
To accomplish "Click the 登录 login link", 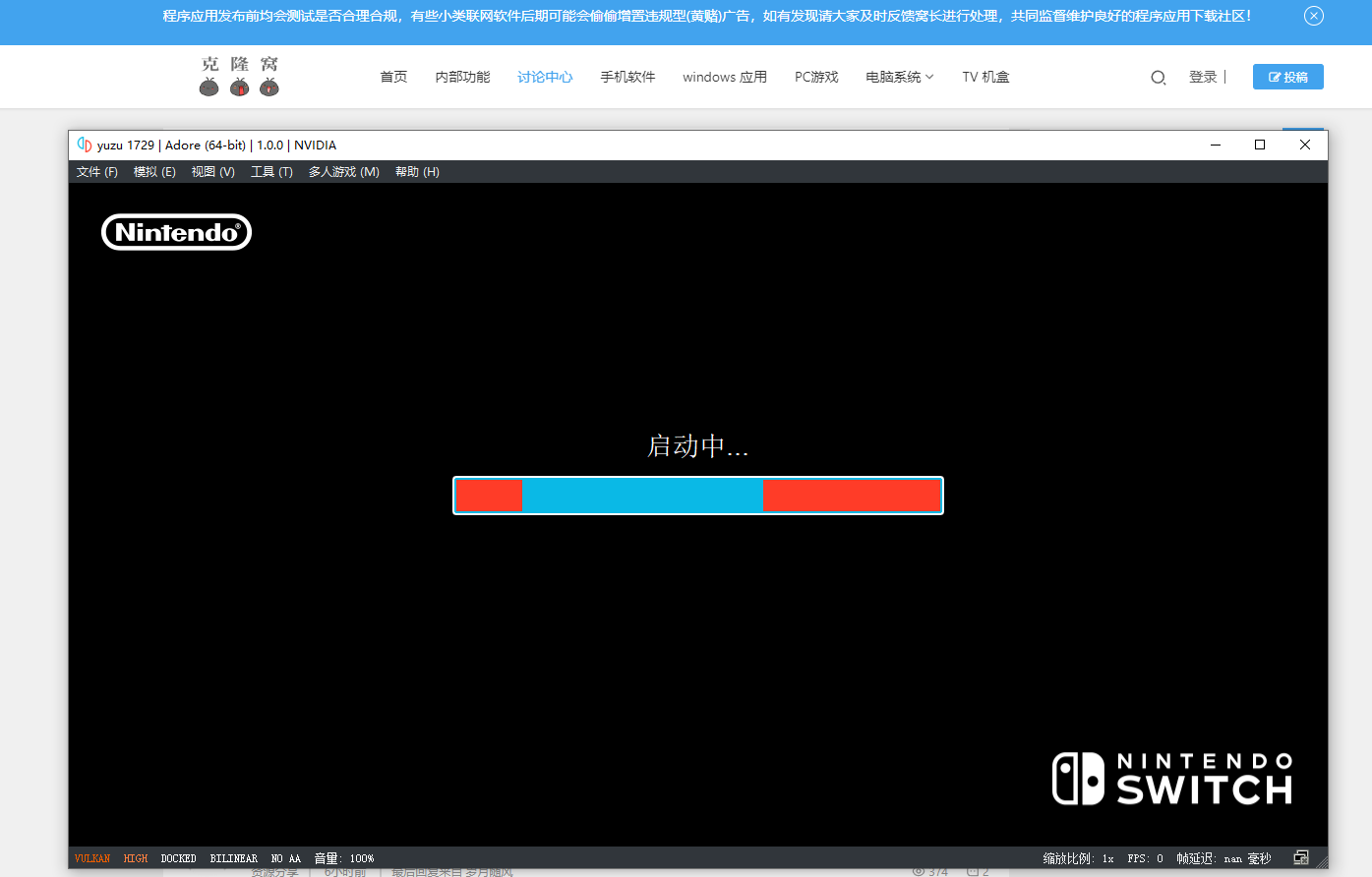I will tap(1203, 77).
